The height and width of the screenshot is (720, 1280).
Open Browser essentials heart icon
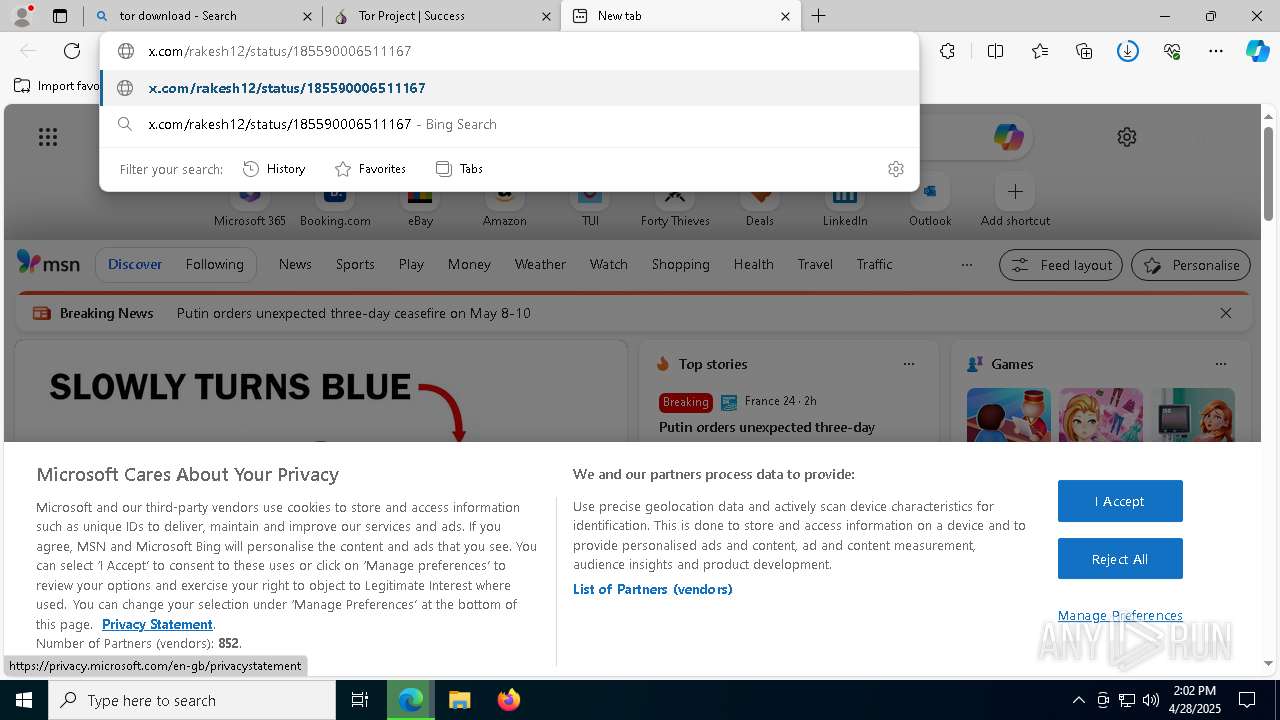1172,51
